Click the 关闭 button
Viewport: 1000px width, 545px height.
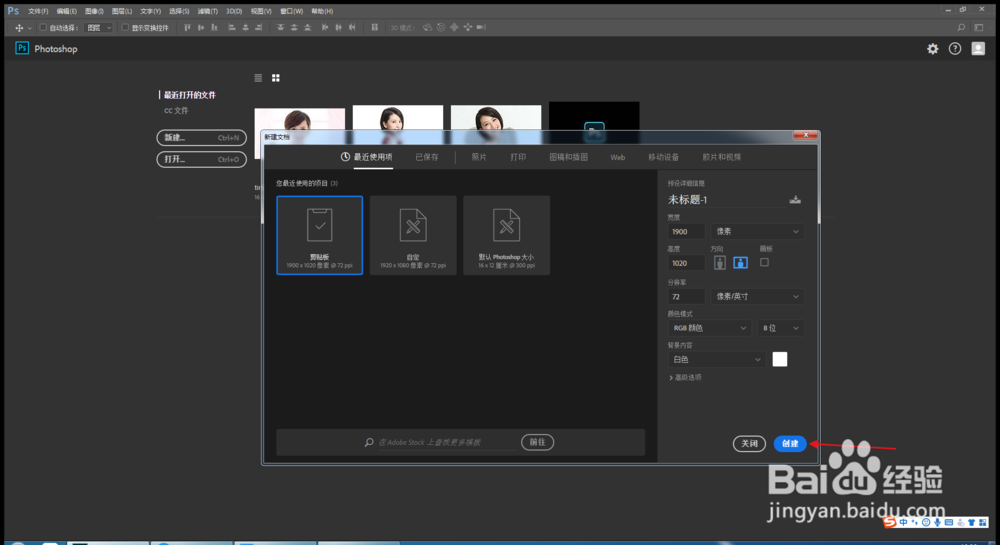pyautogui.click(x=749, y=444)
